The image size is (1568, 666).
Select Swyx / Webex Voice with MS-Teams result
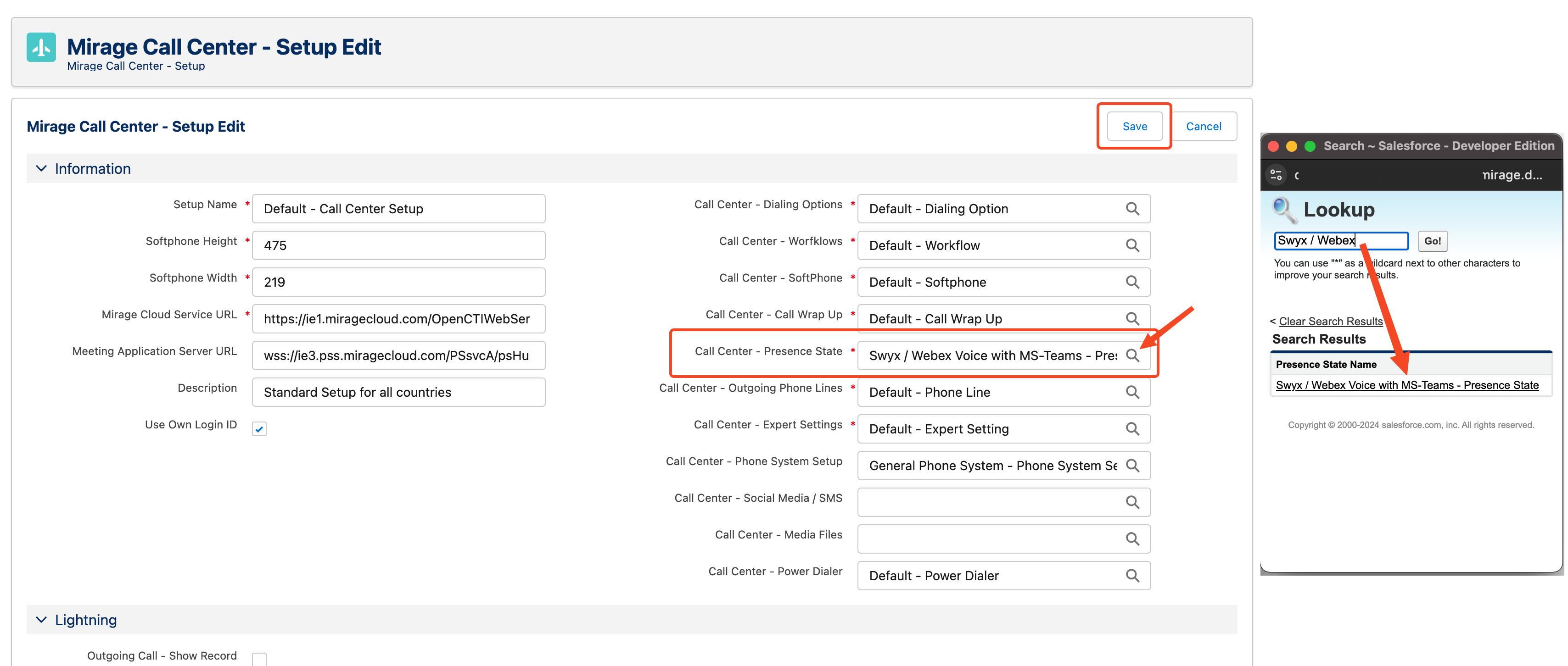tap(1407, 385)
